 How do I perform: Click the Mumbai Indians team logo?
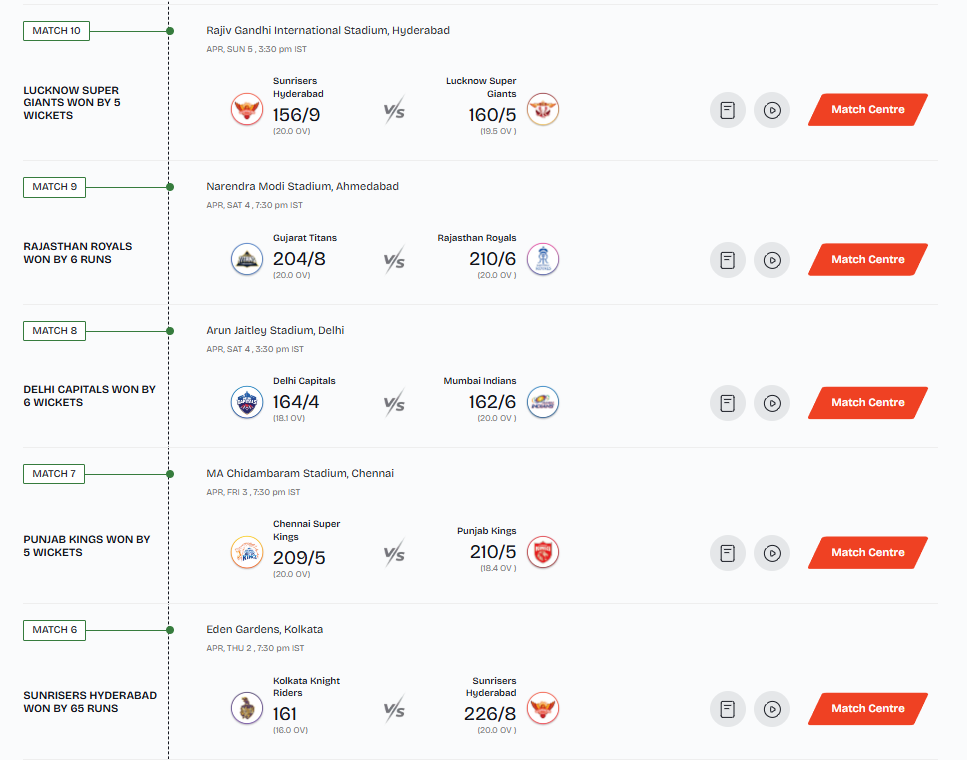(x=543, y=403)
